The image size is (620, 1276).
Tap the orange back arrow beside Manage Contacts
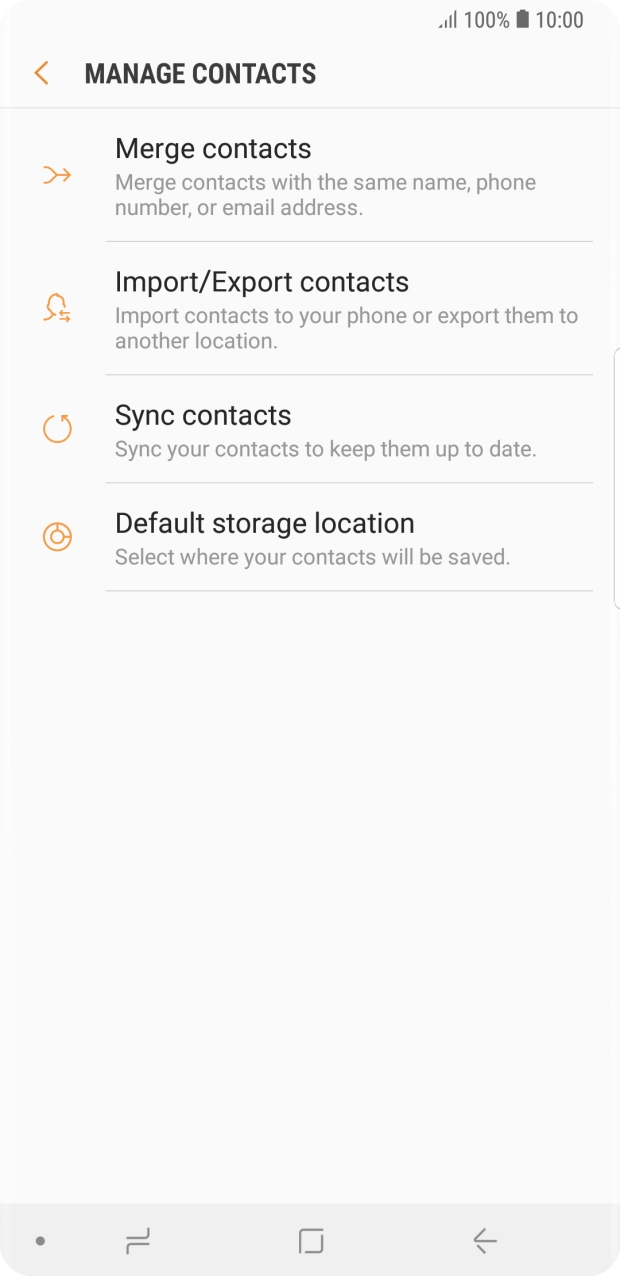click(40, 73)
